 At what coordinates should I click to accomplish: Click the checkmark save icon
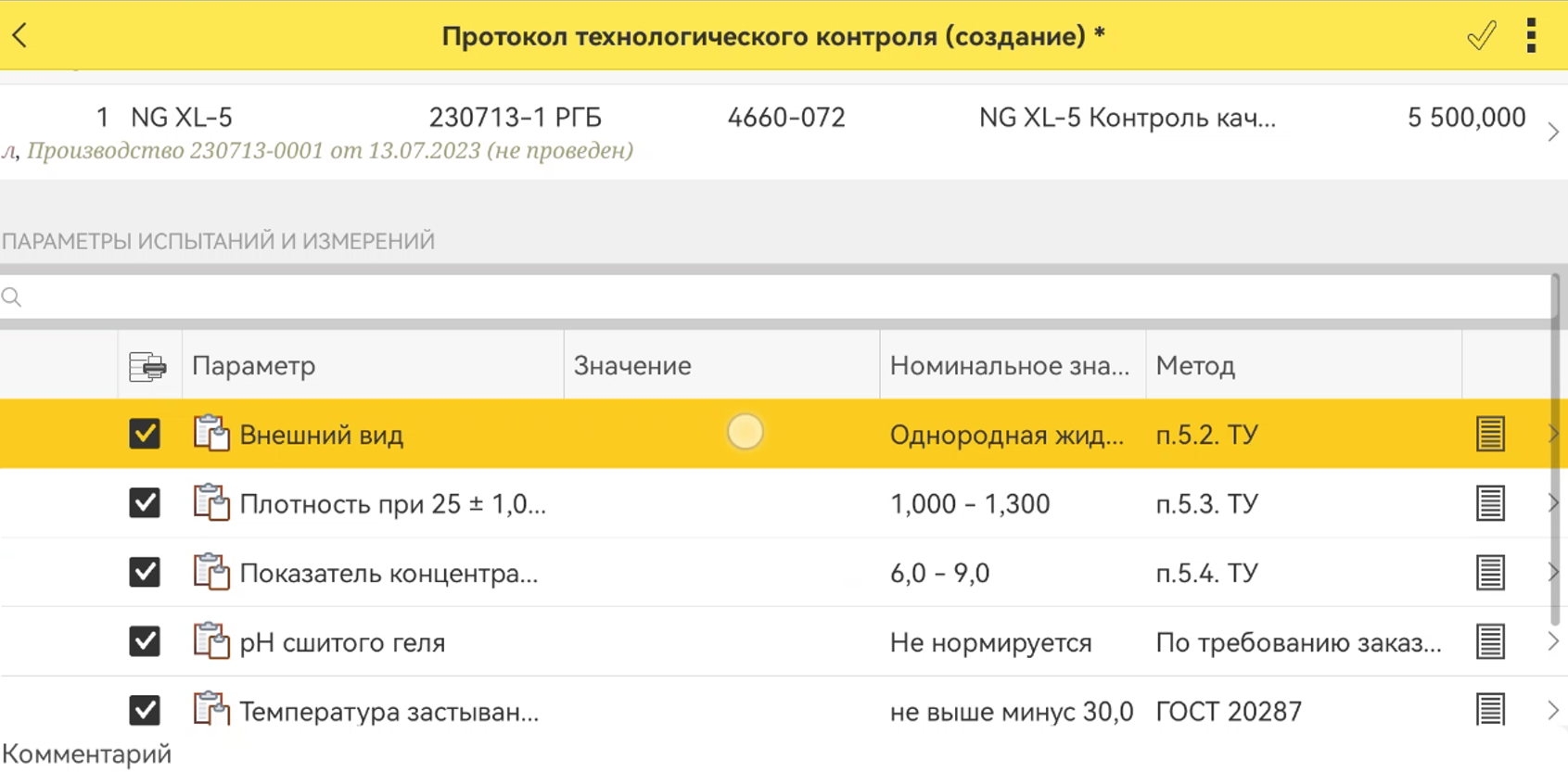[x=1481, y=35]
